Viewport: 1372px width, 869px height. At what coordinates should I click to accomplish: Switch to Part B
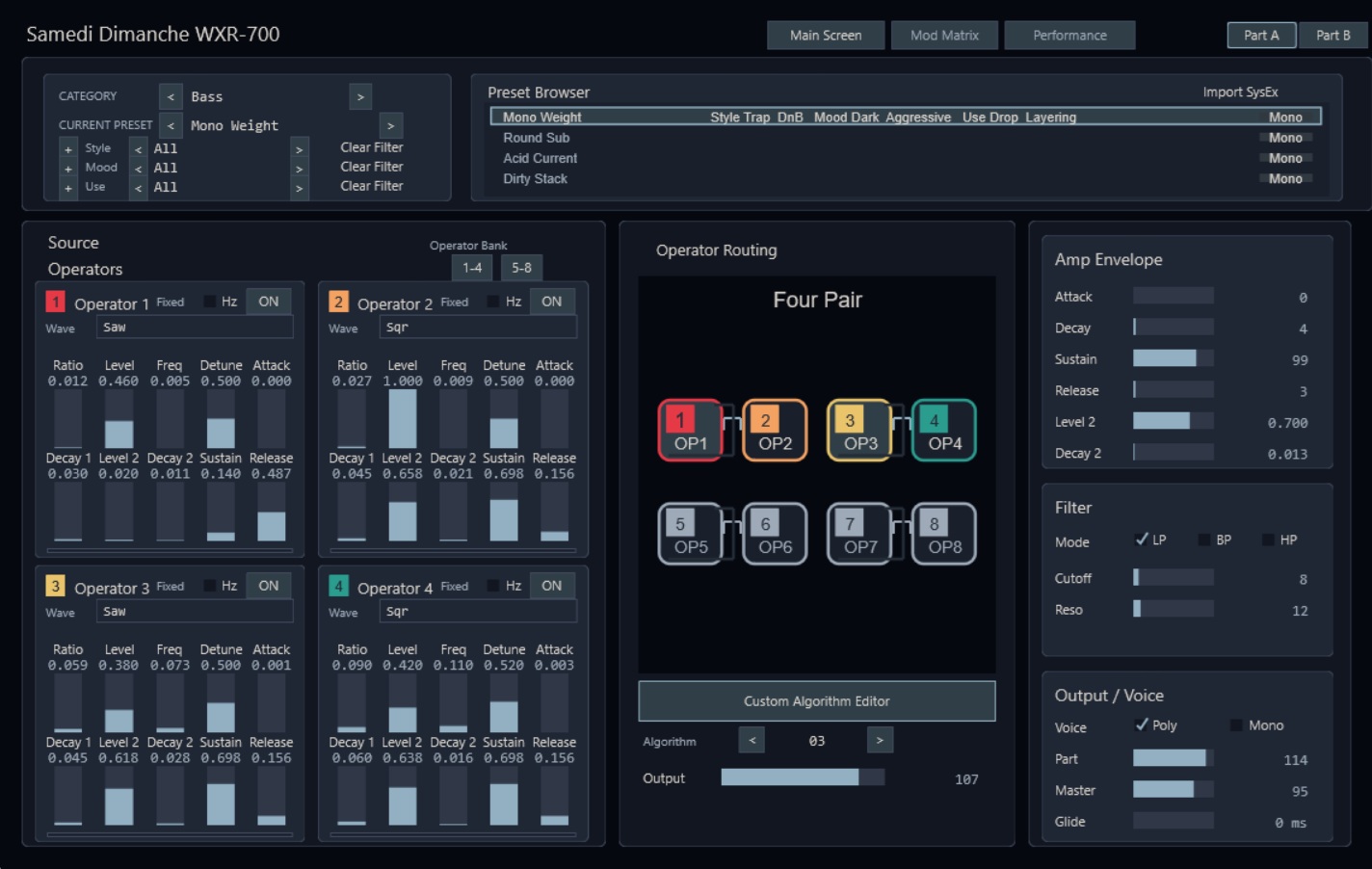1333,36
